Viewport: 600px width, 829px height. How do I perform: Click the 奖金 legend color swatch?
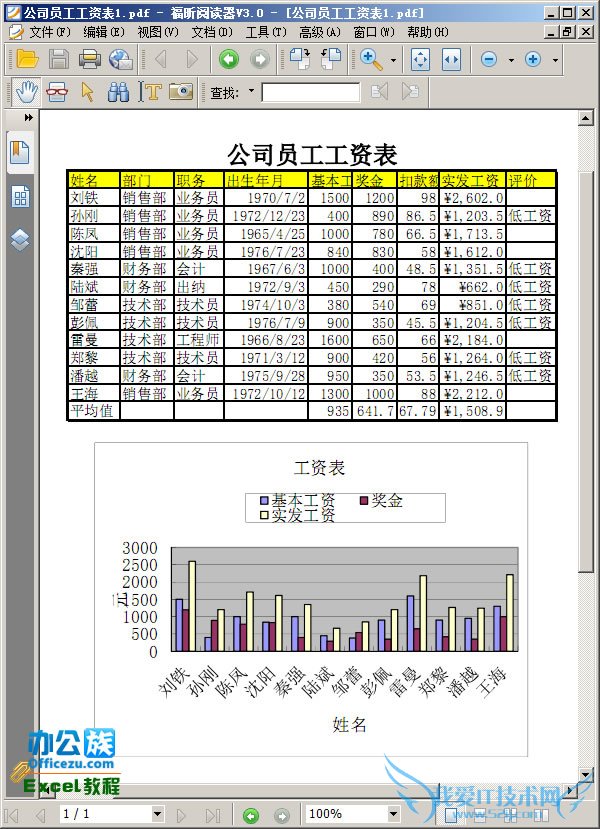[x=364, y=500]
